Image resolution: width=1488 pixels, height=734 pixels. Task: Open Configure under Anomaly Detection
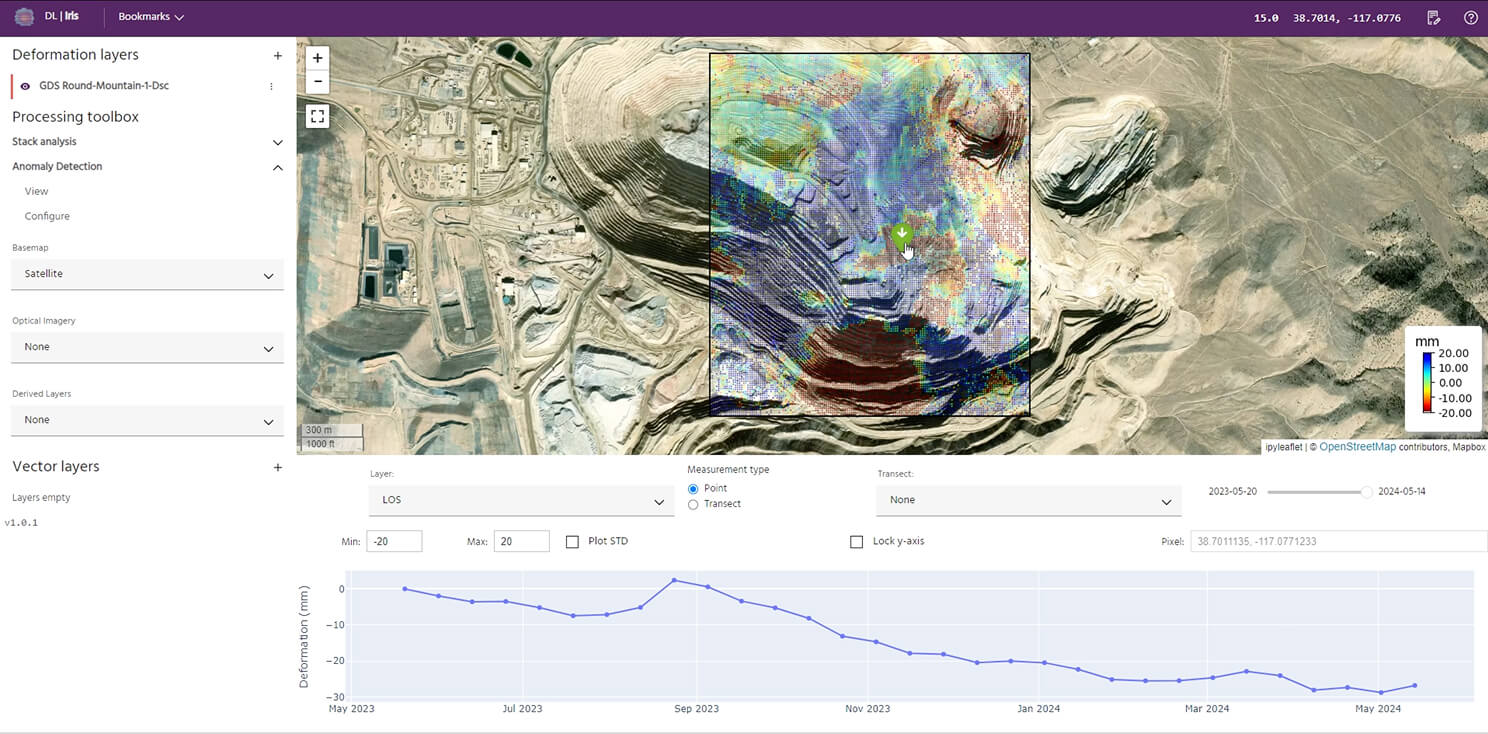point(47,216)
